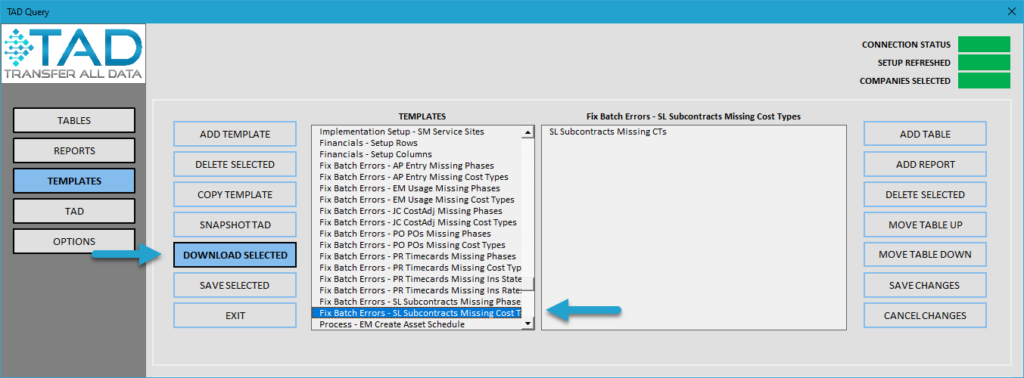Click the CONNECTION STATUS green indicator
The image size is (1024, 378).
coord(984,44)
